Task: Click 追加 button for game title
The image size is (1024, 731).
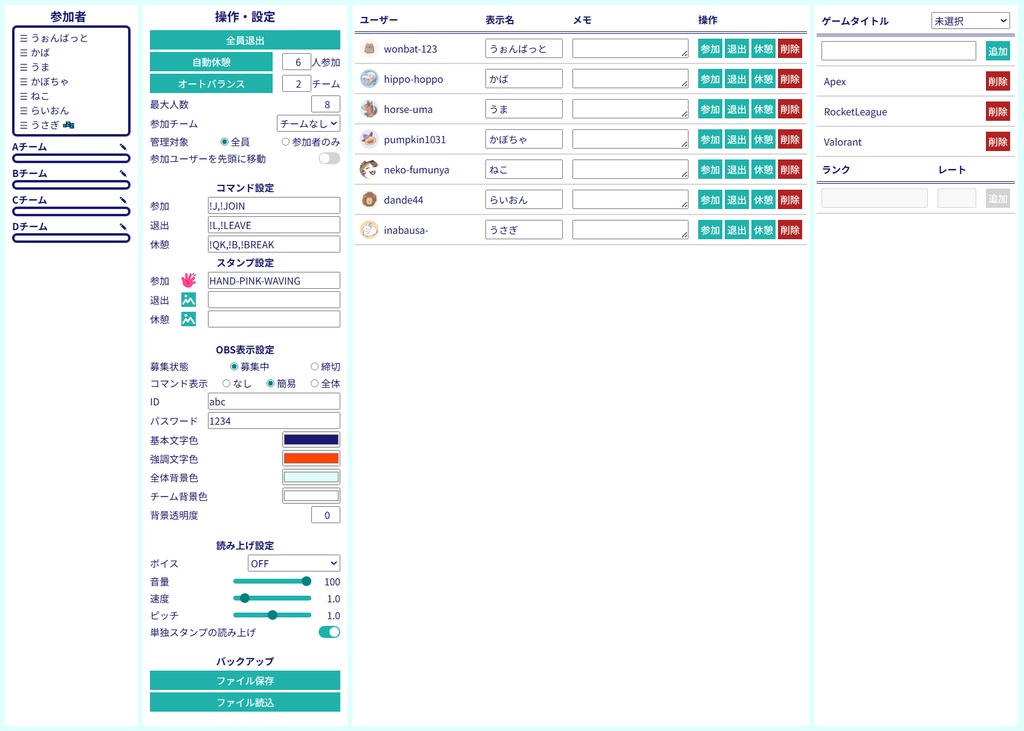Action: click(998, 51)
